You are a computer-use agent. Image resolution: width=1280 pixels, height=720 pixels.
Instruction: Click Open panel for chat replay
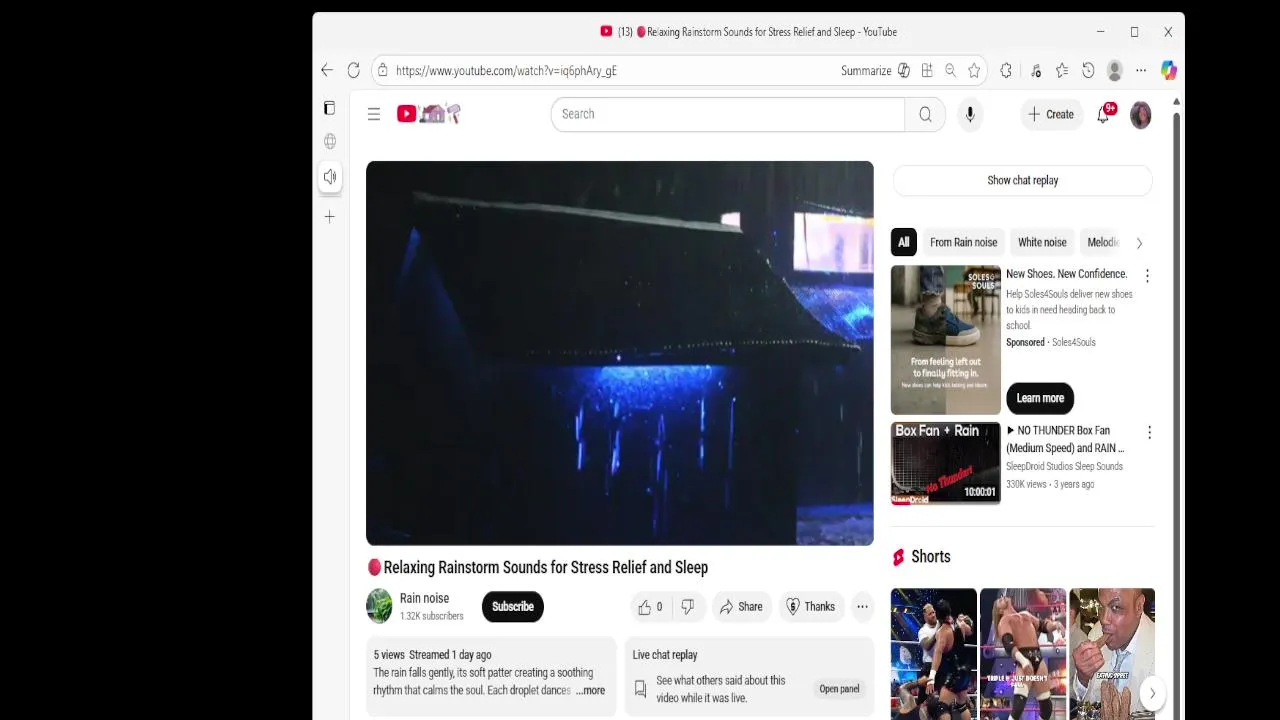coord(839,689)
